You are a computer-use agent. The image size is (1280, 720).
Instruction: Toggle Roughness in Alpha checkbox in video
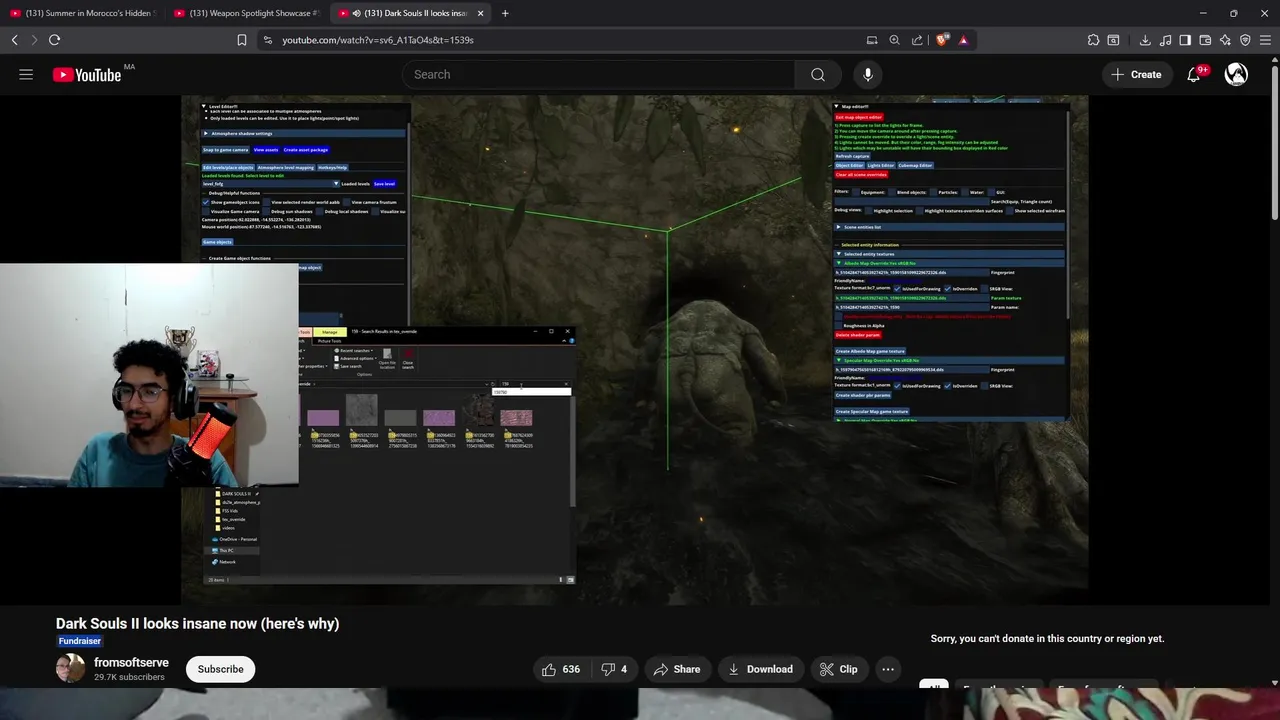coord(839,325)
